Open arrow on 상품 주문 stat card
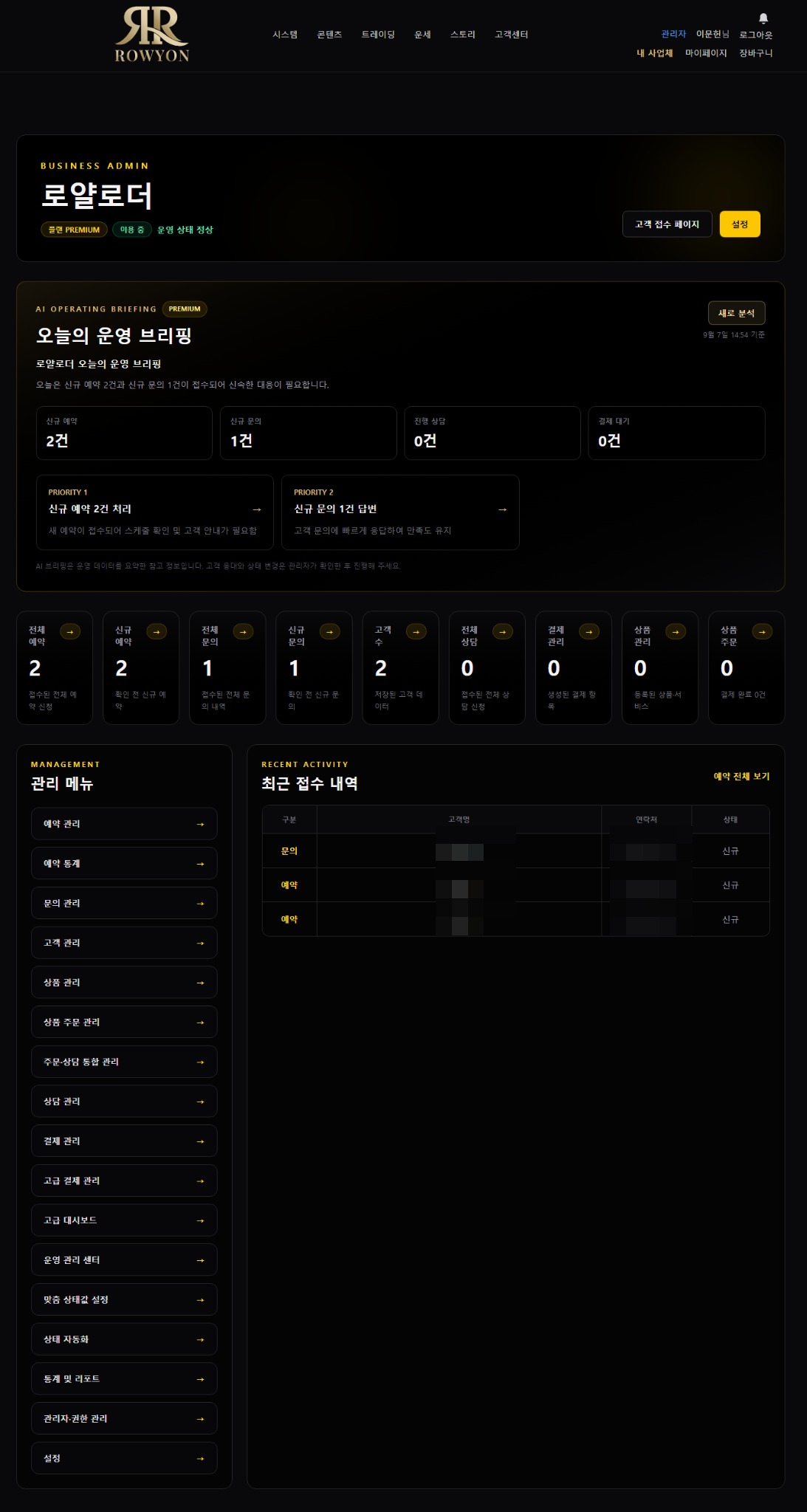The image size is (807, 1512). tap(762, 632)
